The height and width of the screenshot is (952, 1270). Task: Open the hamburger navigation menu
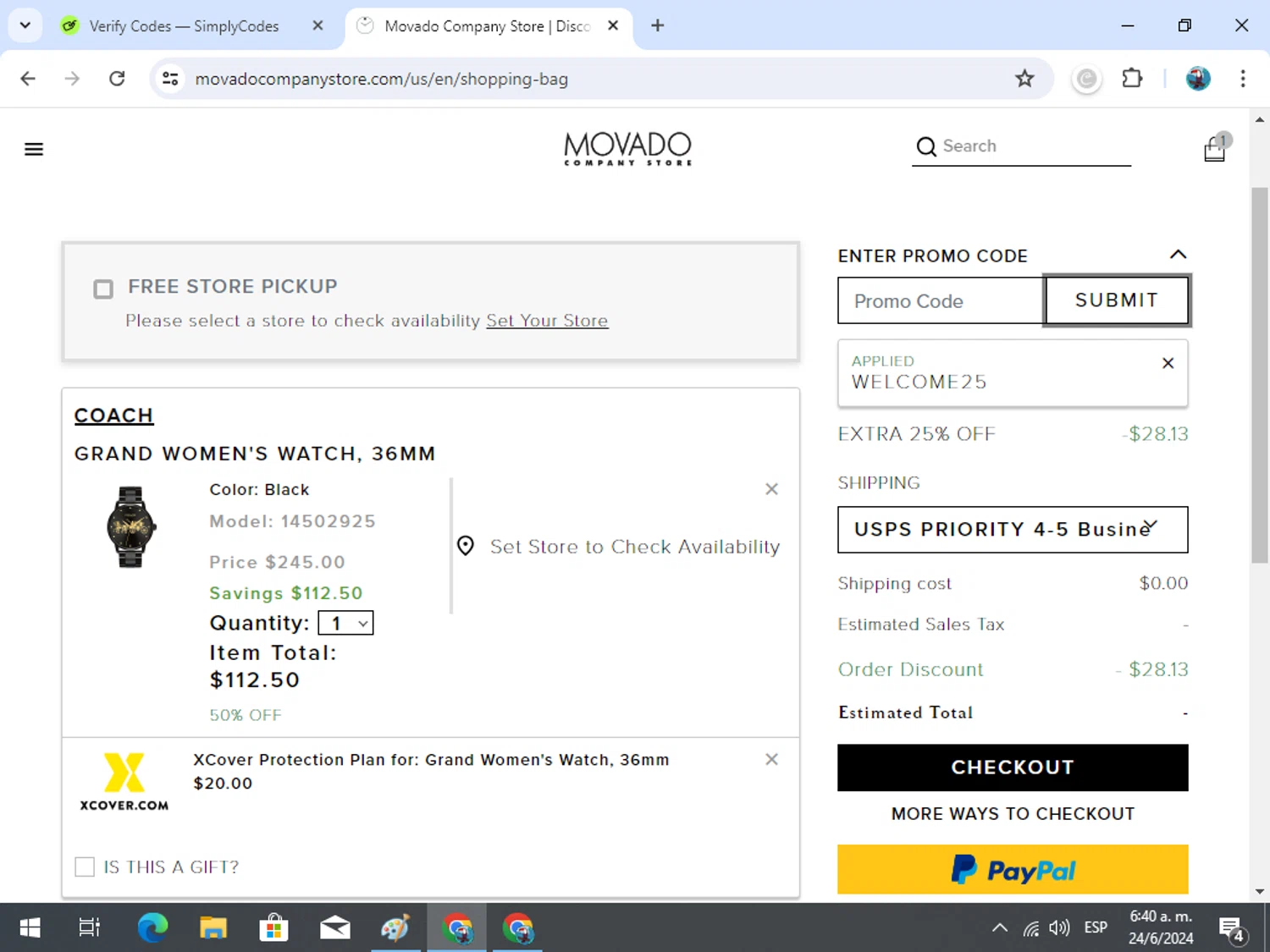coord(34,150)
